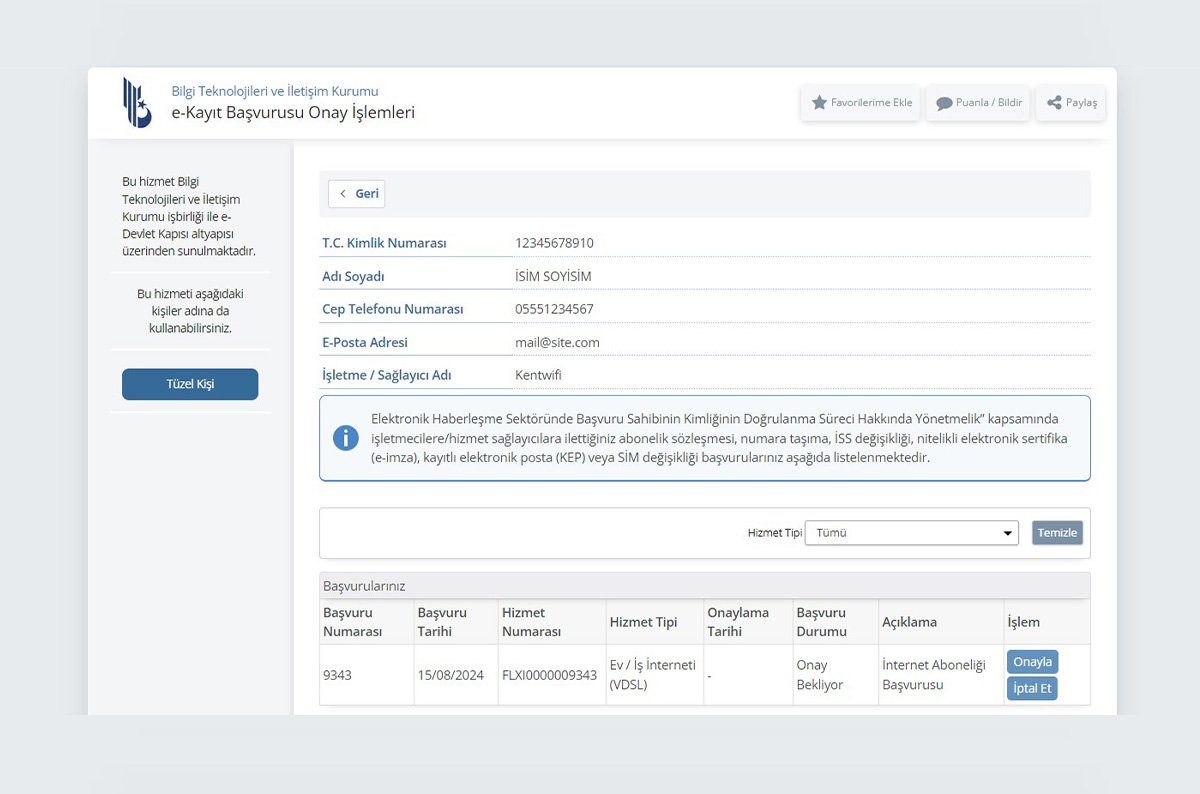Image resolution: width=1200 pixels, height=794 pixels.
Task: Approve application with Onayla button
Action: [x=1032, y=662]
